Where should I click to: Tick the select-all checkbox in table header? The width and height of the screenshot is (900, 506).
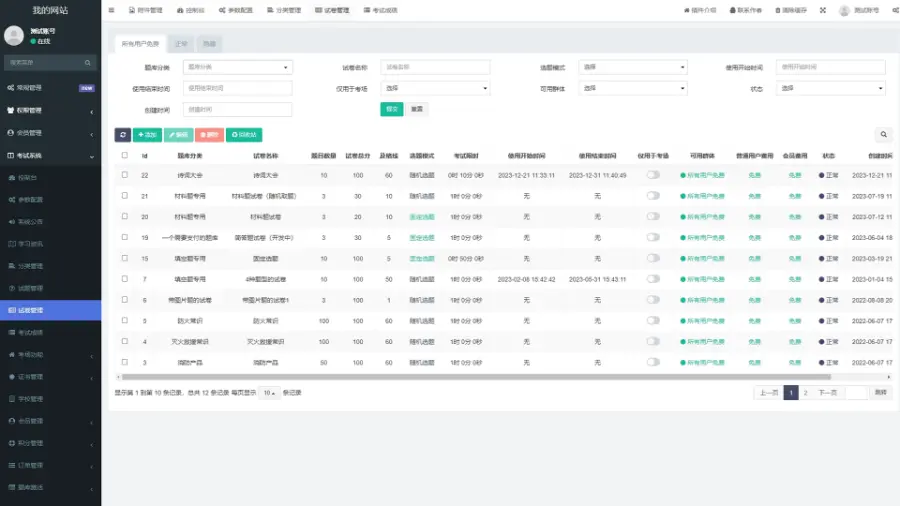(124, 155)
